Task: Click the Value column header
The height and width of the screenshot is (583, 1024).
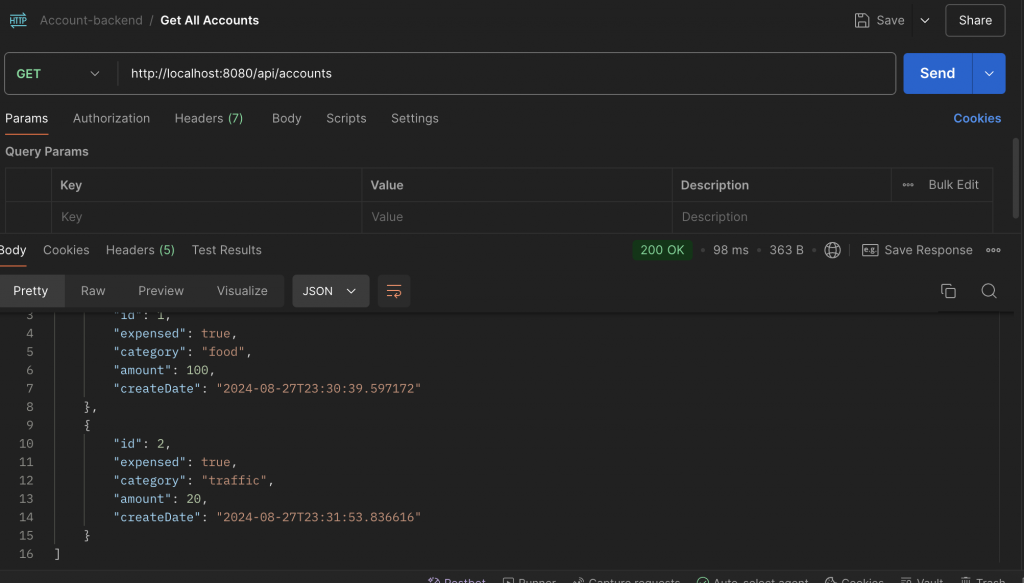Action: (387, 185)
